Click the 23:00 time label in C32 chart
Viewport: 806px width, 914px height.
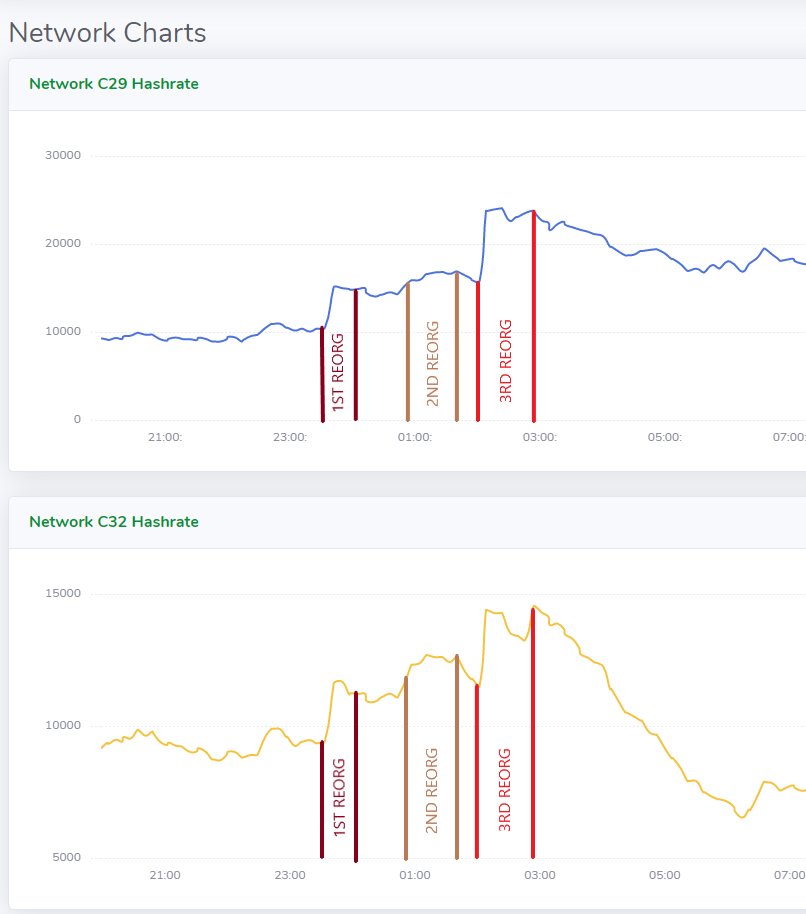[290, 875]
